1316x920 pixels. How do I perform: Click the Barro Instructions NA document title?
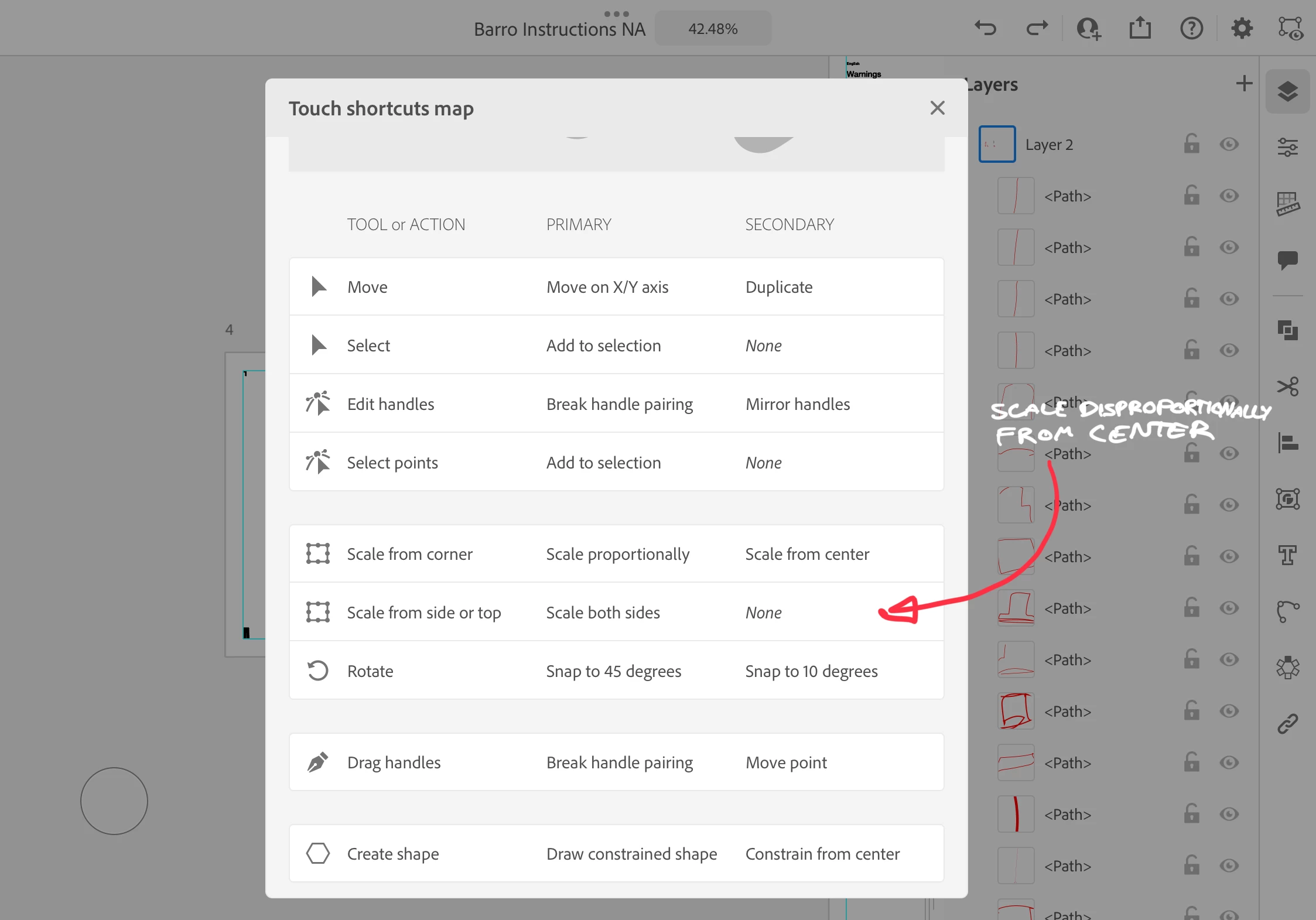click(559, 29)
